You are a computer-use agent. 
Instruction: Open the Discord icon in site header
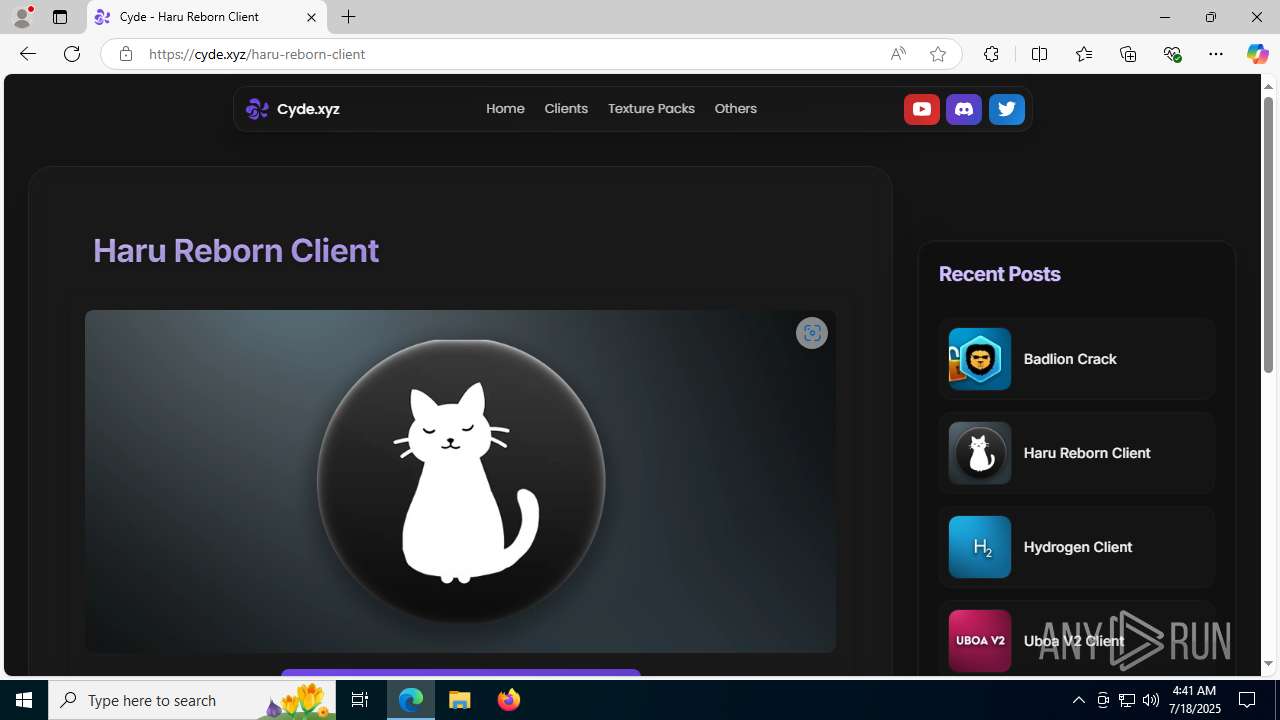(x=964, y=109)
